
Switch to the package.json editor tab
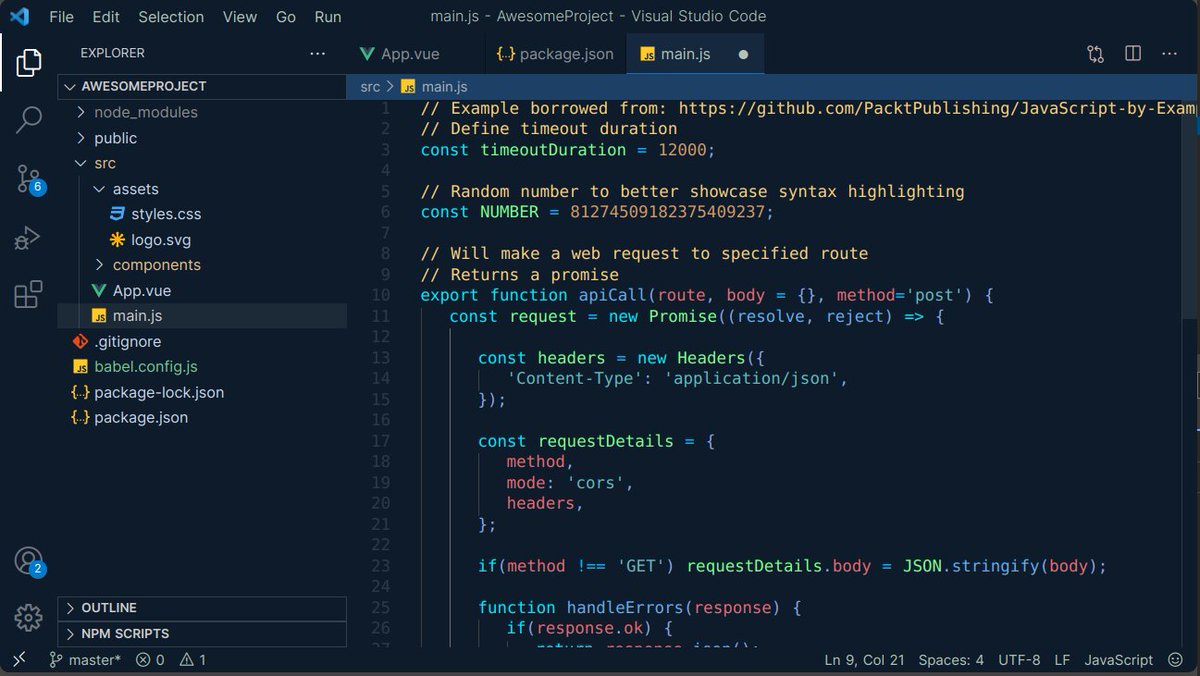[x=555, y=54]
